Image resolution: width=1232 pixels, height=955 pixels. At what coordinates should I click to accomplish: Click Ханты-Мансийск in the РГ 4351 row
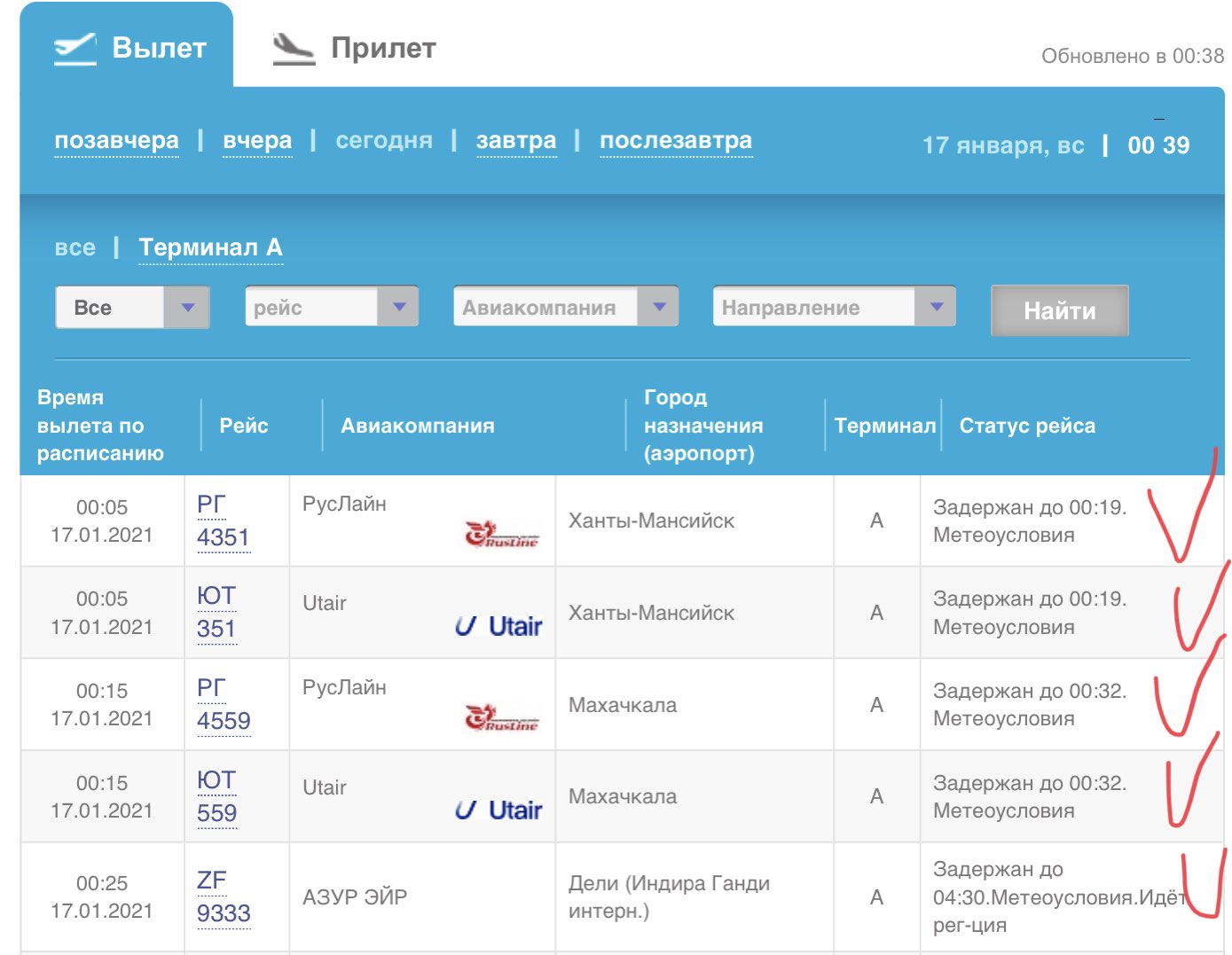(x=651, y=521)
